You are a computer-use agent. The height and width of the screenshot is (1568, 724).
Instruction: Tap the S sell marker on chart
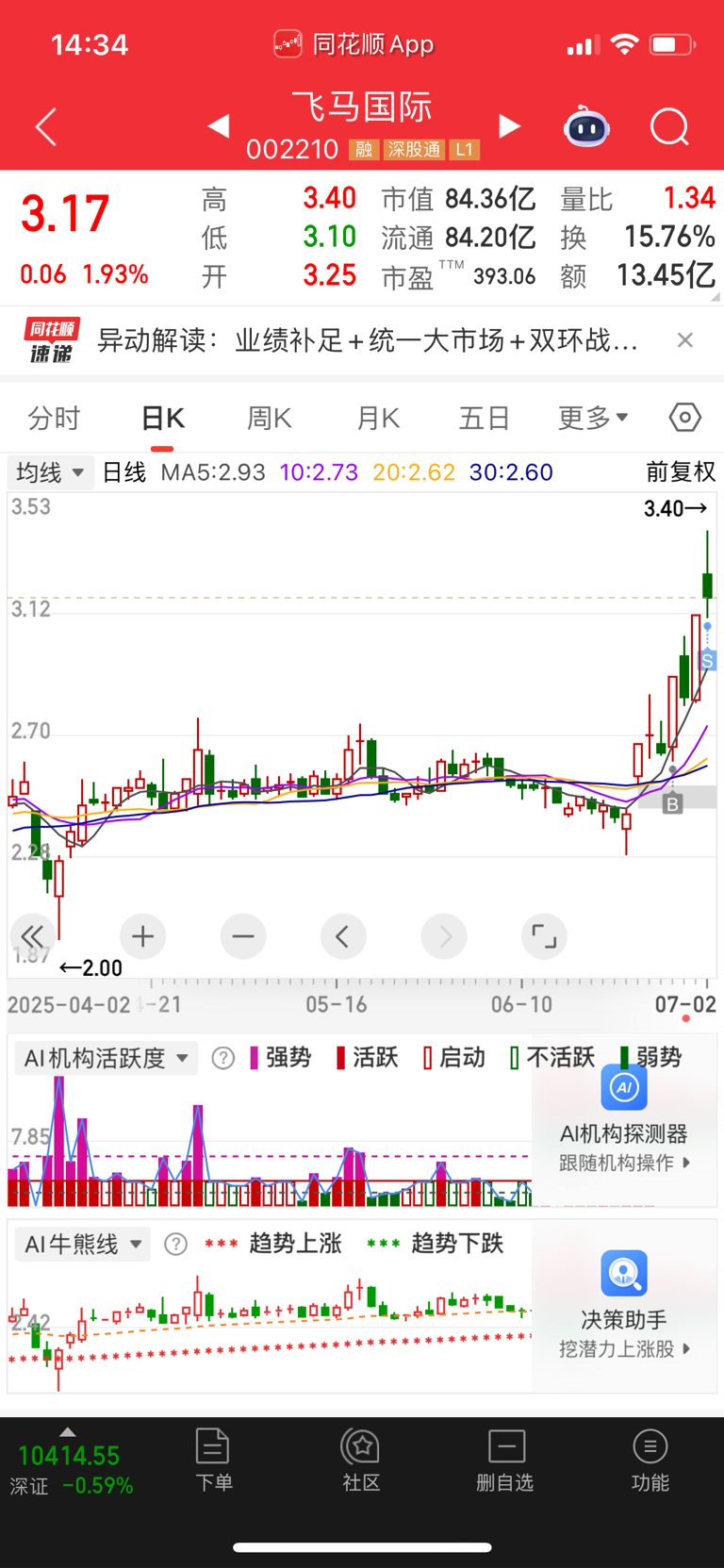708,661
